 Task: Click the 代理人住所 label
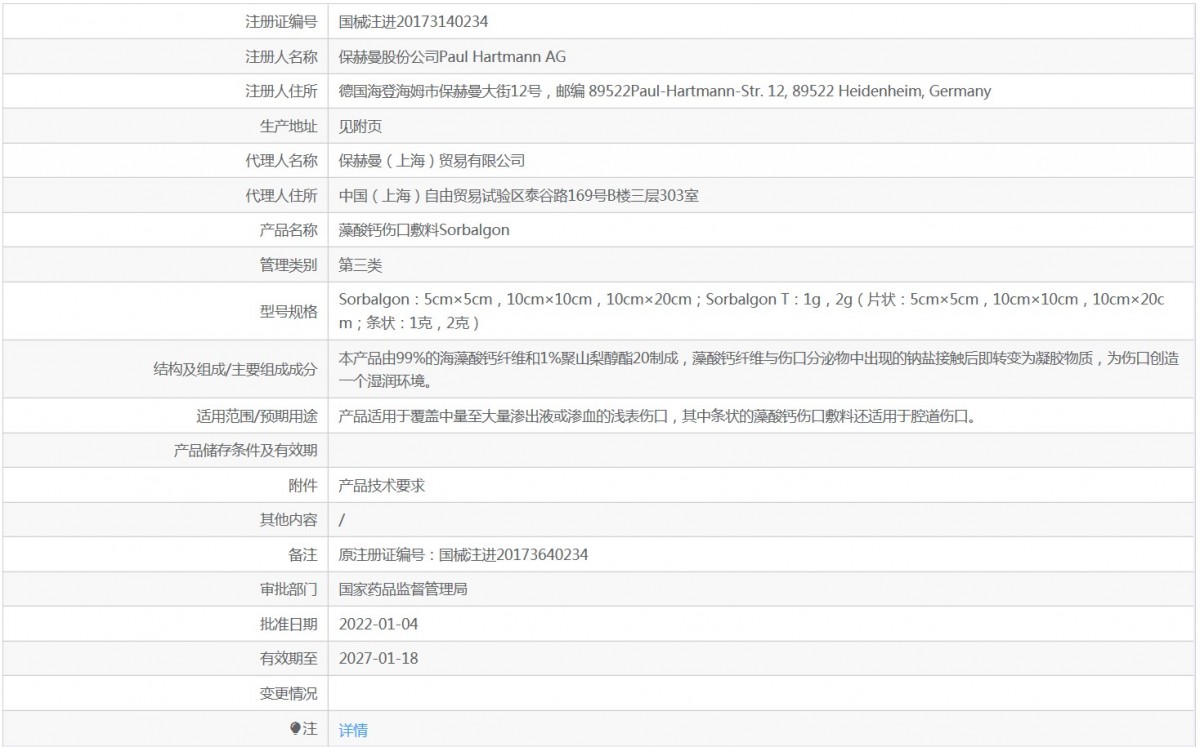pos(281,195)
